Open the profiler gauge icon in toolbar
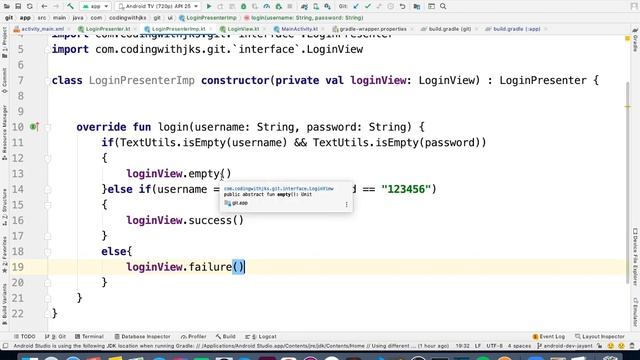This screenshot has height=360, width=640. tap(267, 7)
